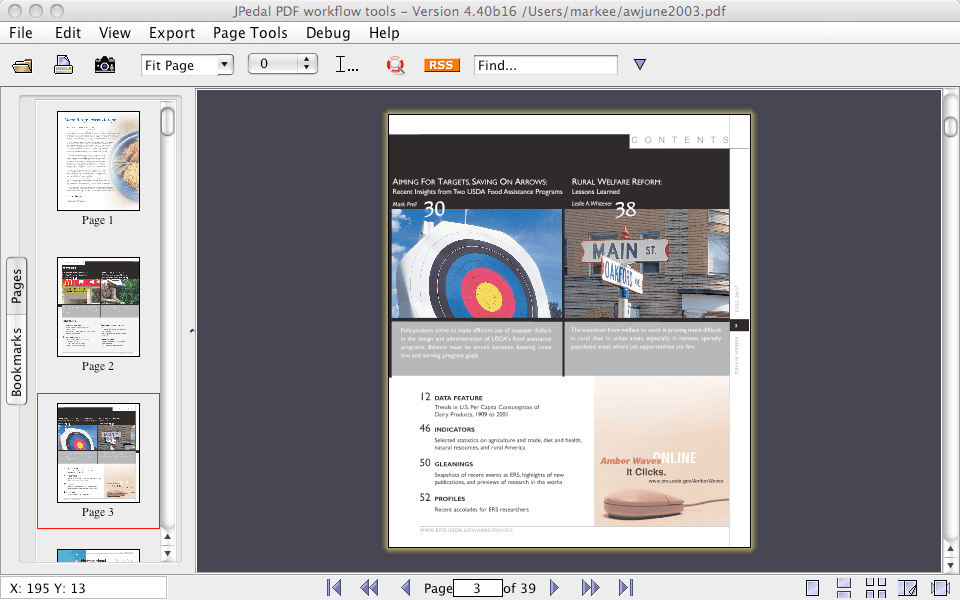Click the print document icon

point(63,65)
